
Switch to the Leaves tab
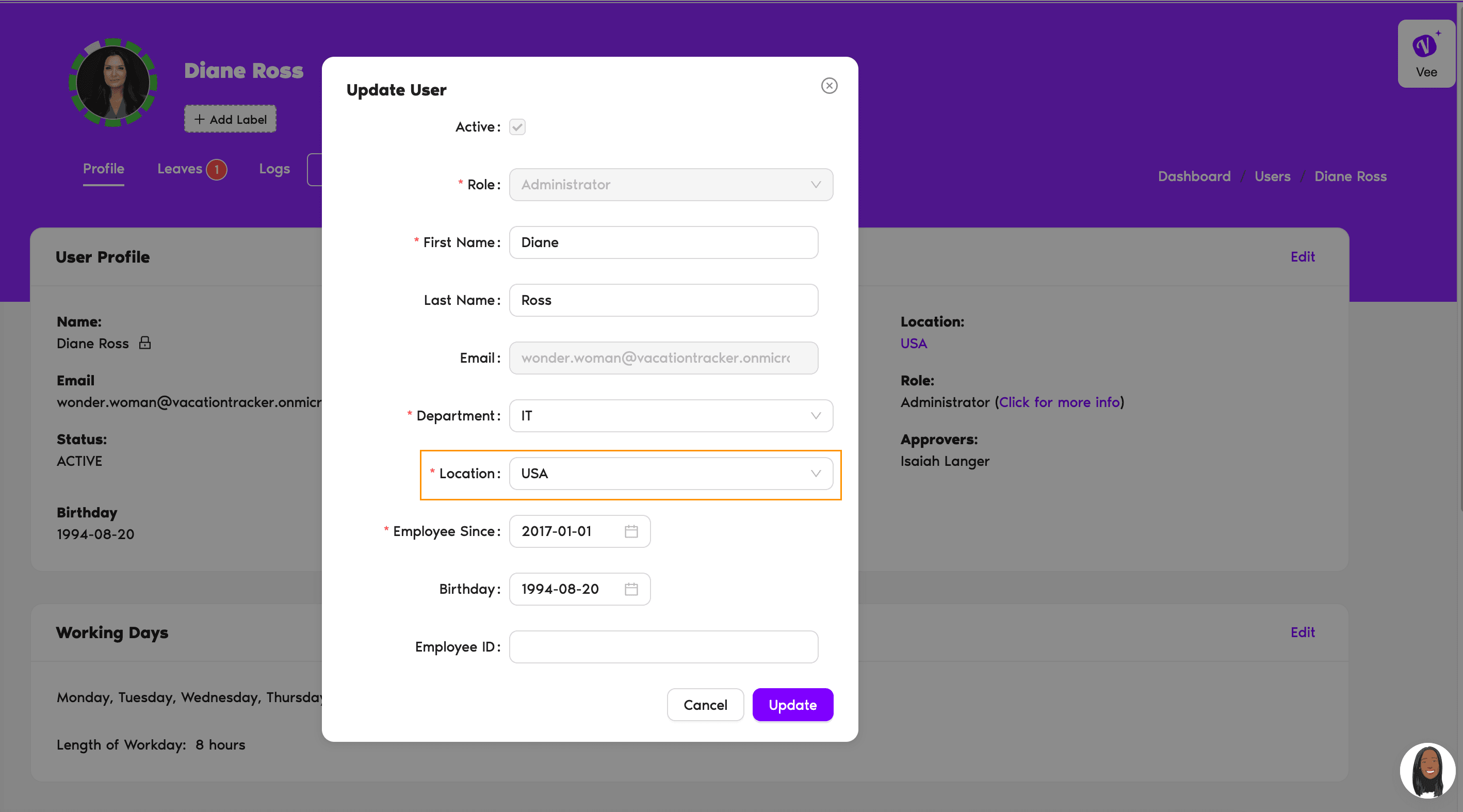[180, 169]
